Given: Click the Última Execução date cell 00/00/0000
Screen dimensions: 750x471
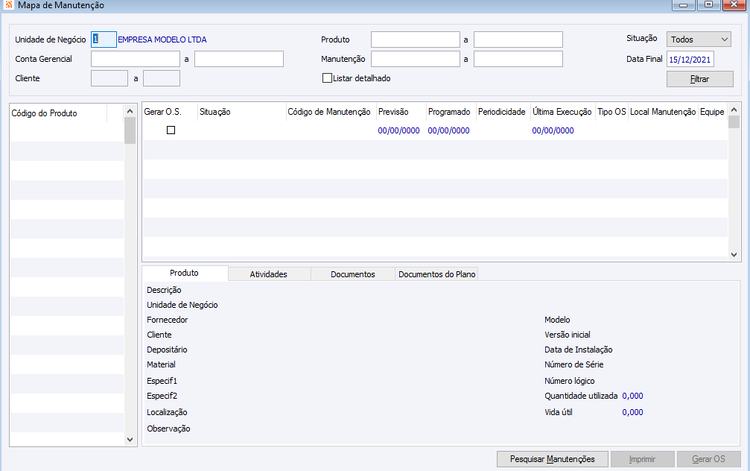Looking at the screenshot, I should (553, 131).
